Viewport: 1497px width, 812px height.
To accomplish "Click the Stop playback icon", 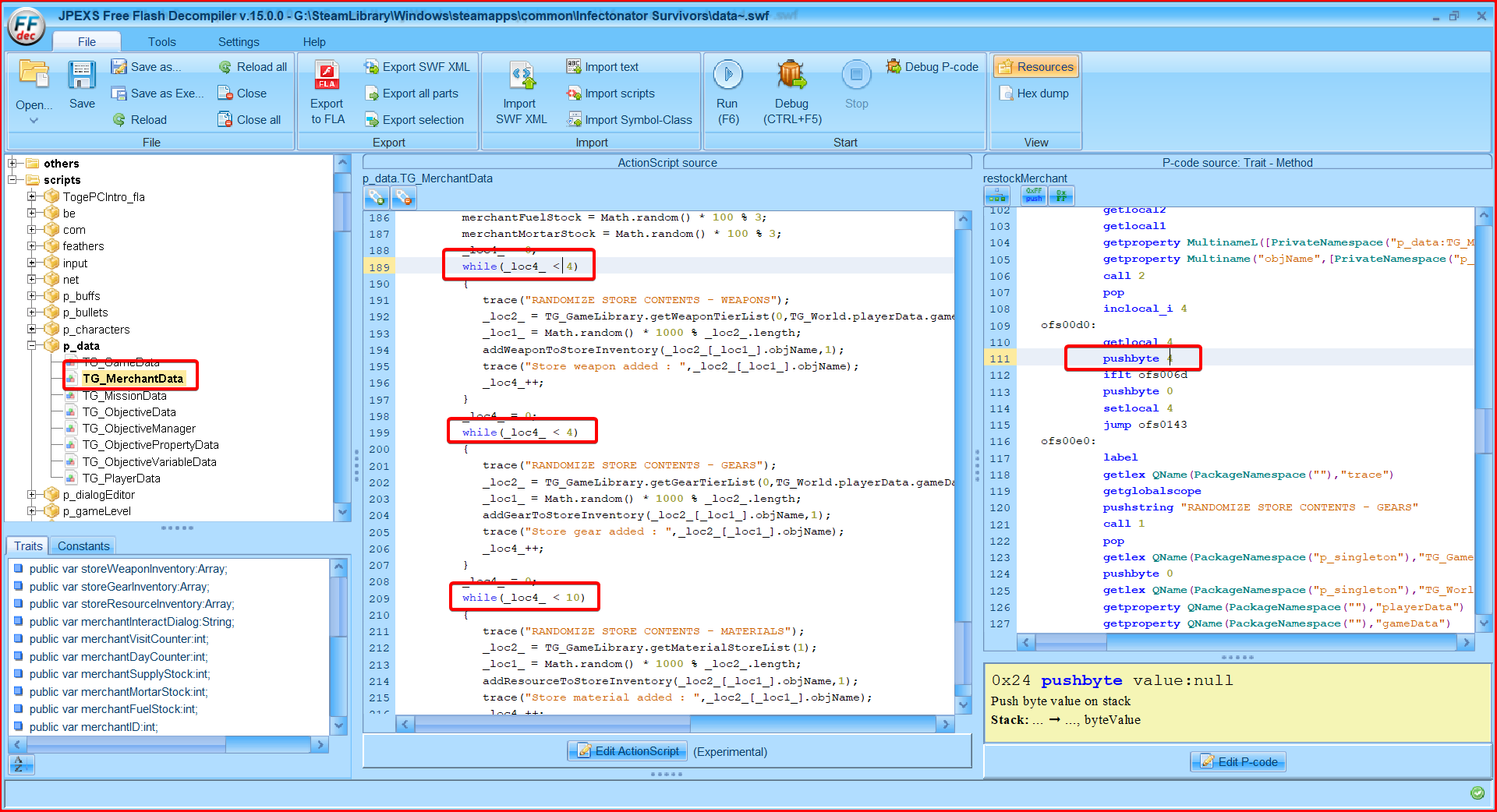I will pyautogui.click(x=856, y=74).
